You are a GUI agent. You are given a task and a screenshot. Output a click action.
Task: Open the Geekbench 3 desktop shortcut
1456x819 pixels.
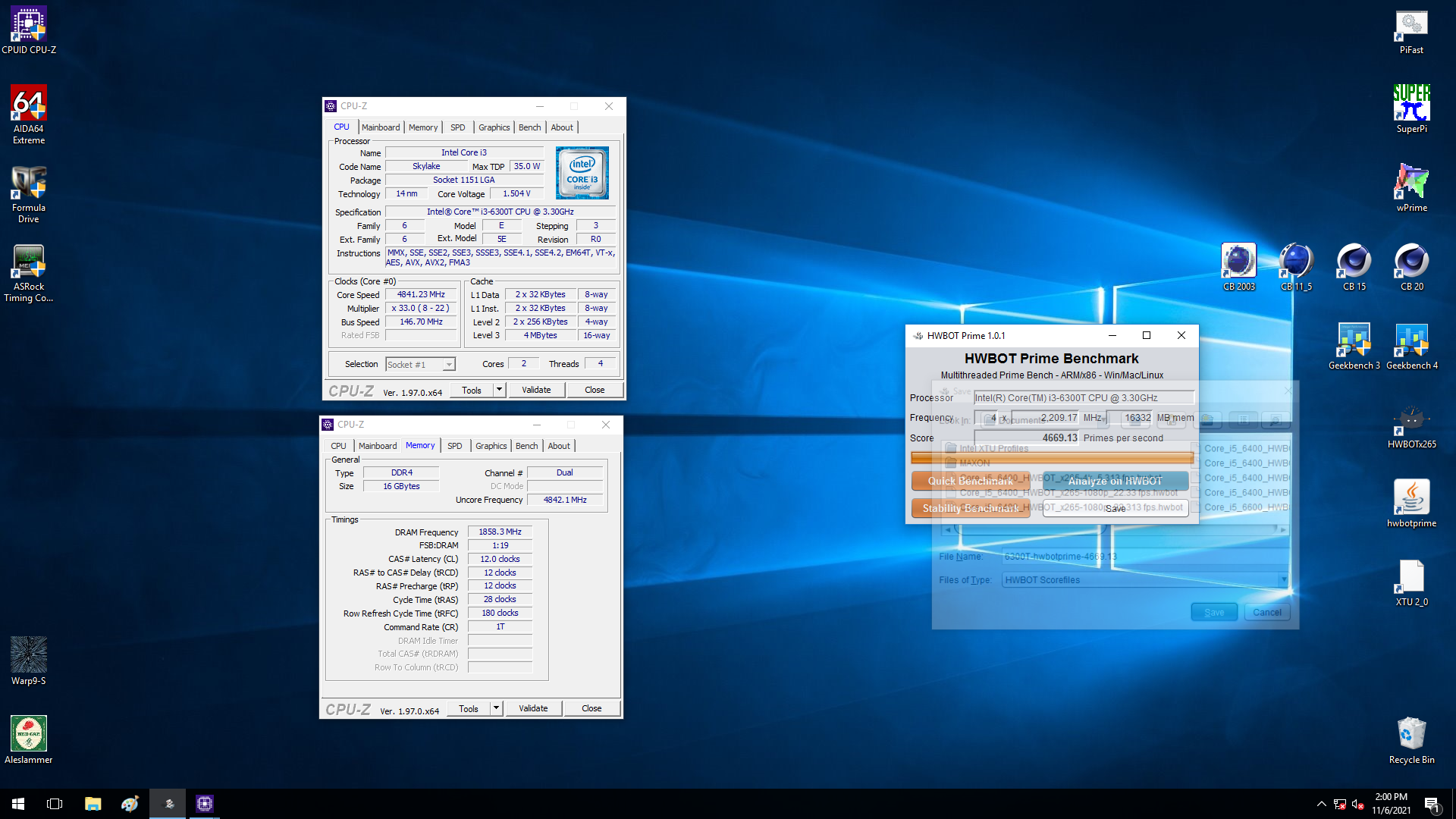coord(1354,346)
